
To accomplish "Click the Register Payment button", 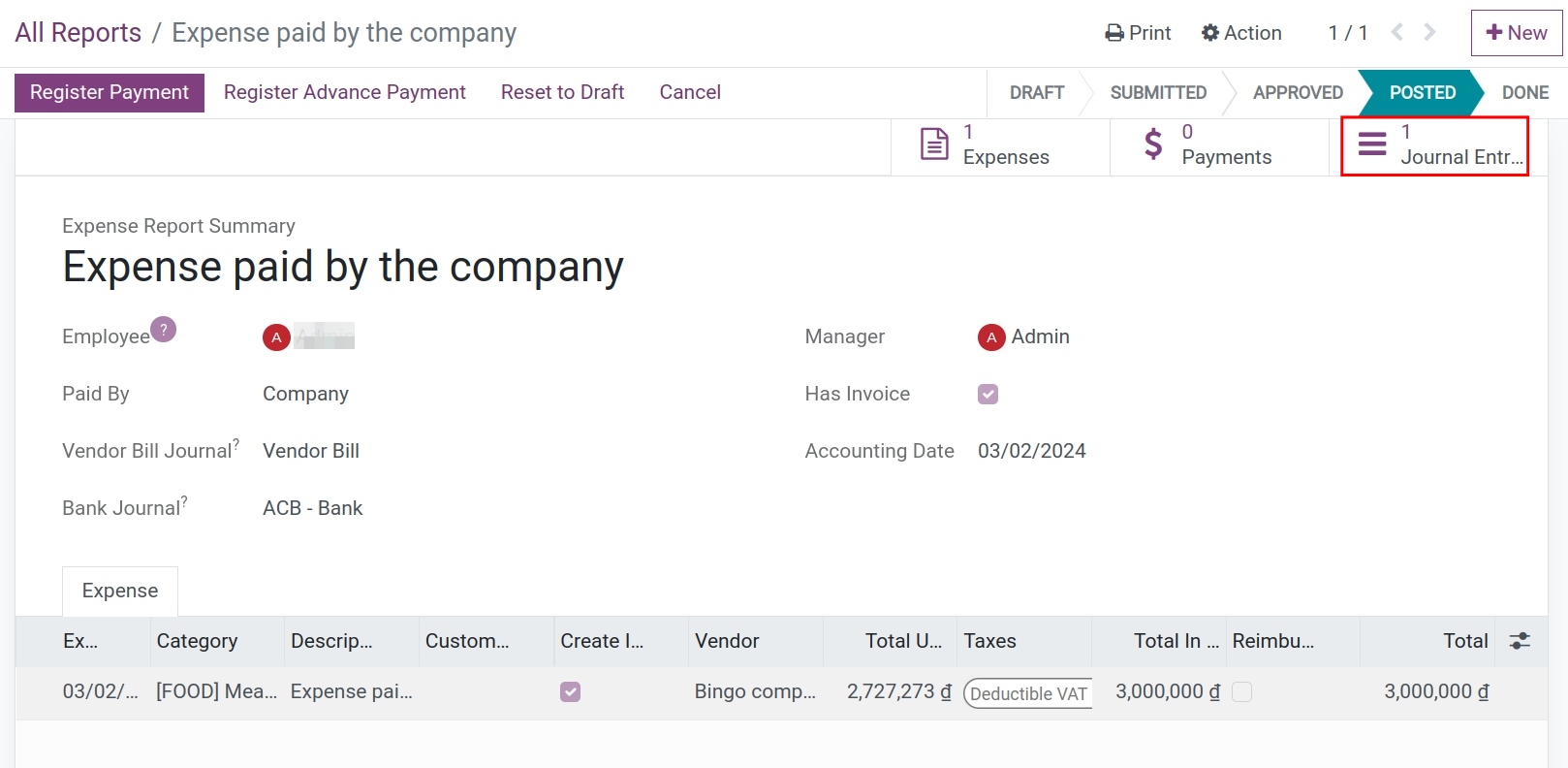I will tap(110, 92).
